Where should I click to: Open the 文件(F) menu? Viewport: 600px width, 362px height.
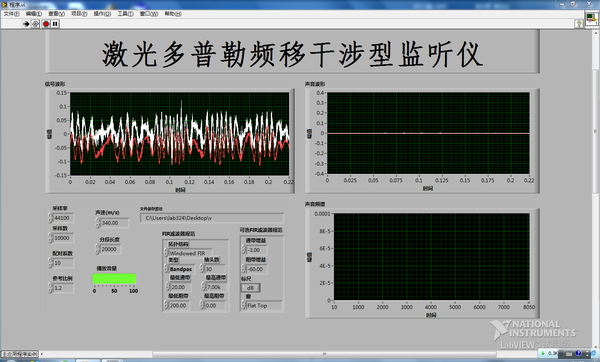tap(11, 14)
